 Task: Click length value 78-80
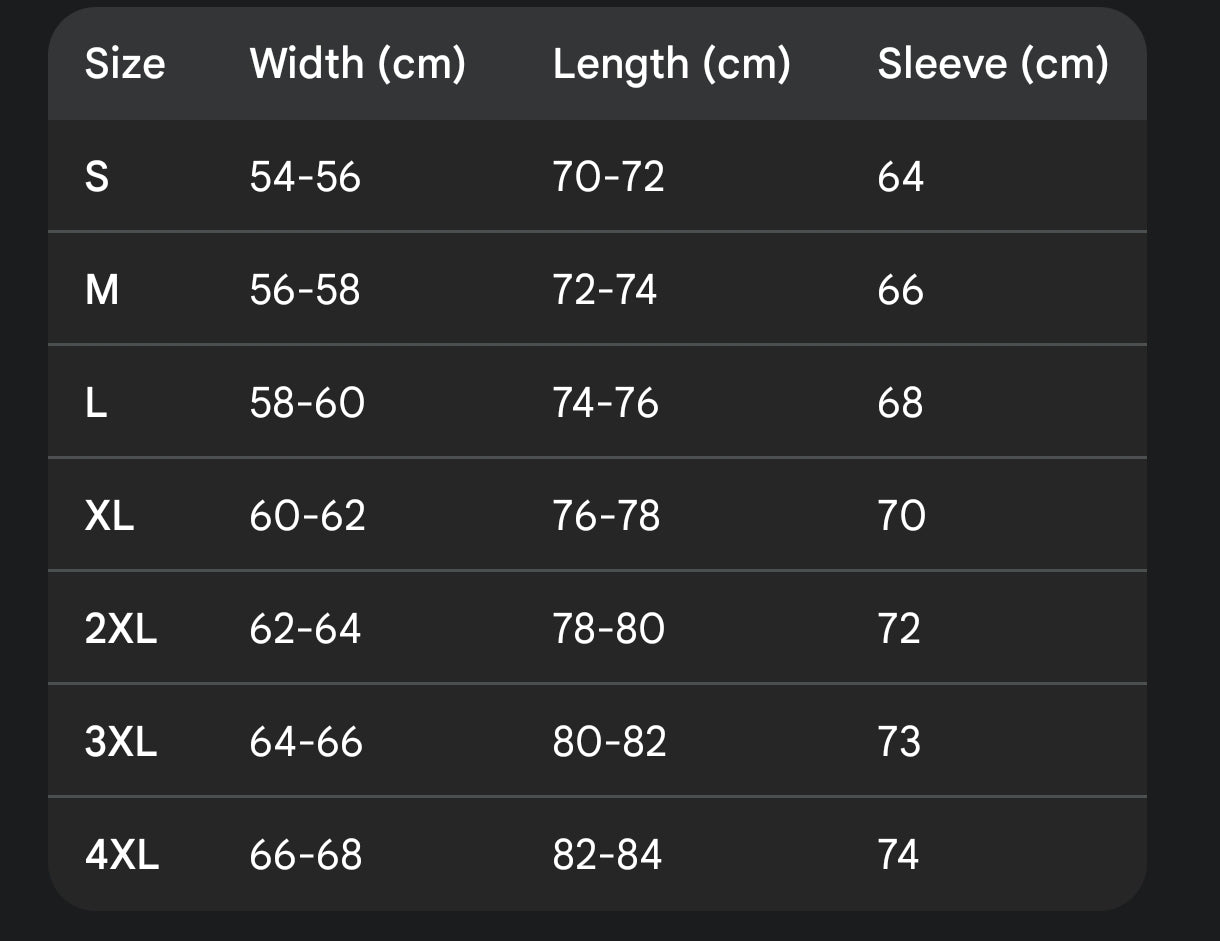pyautogui.click(x=608, y=630)
